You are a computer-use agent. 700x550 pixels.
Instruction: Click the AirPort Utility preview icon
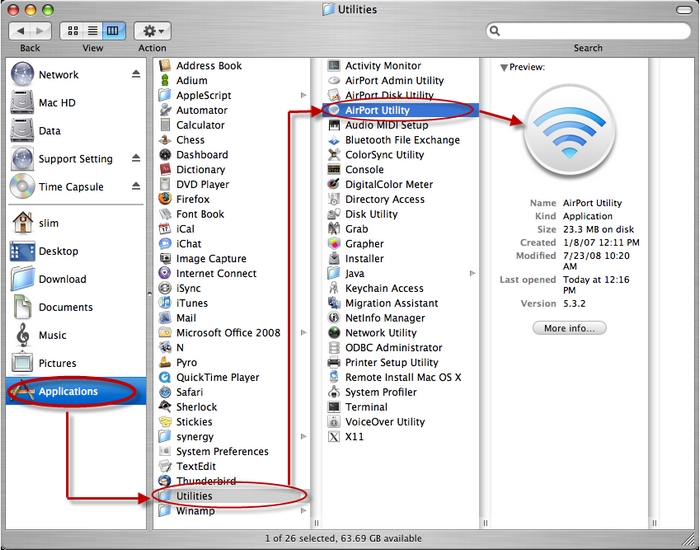(569, 130)
